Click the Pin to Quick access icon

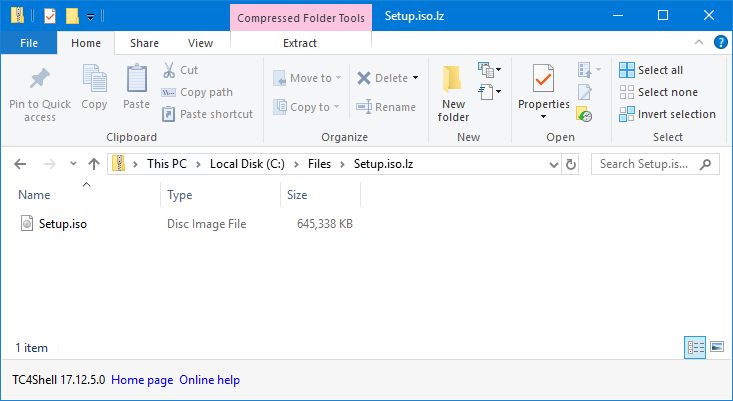pos(40,79)
